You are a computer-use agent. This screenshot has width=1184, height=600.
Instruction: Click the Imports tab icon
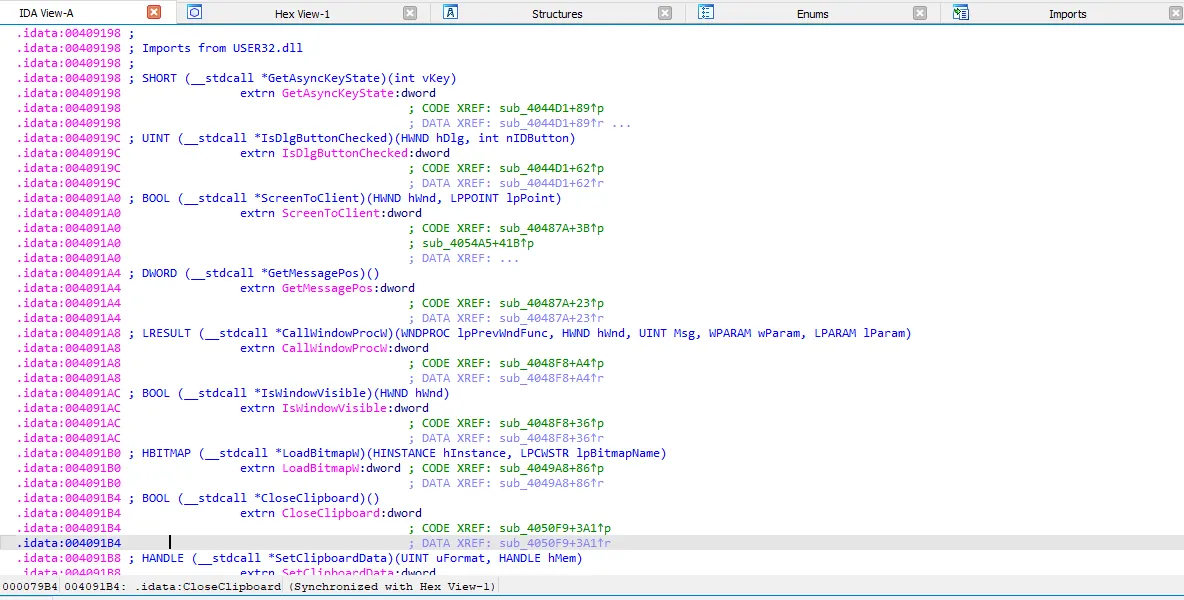coord(960,13)
